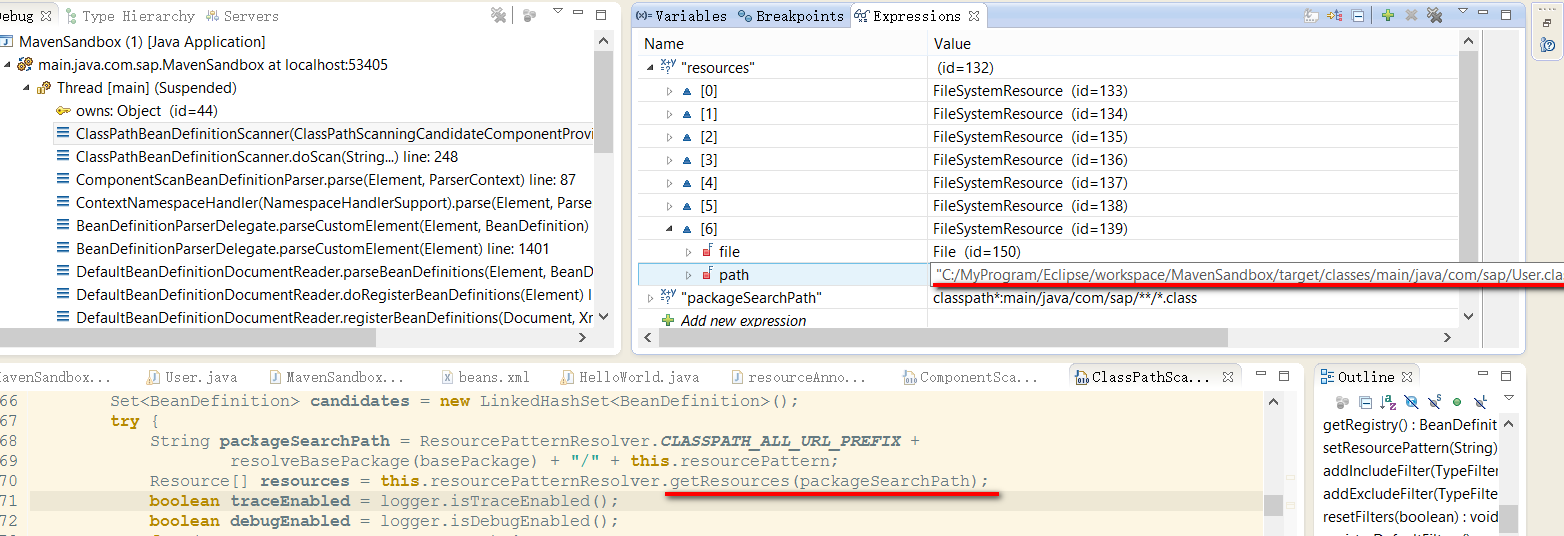The width and height of the screenshot is (1564, 536).
Task: Expand the [0] array element
Action: coord(669,90)
